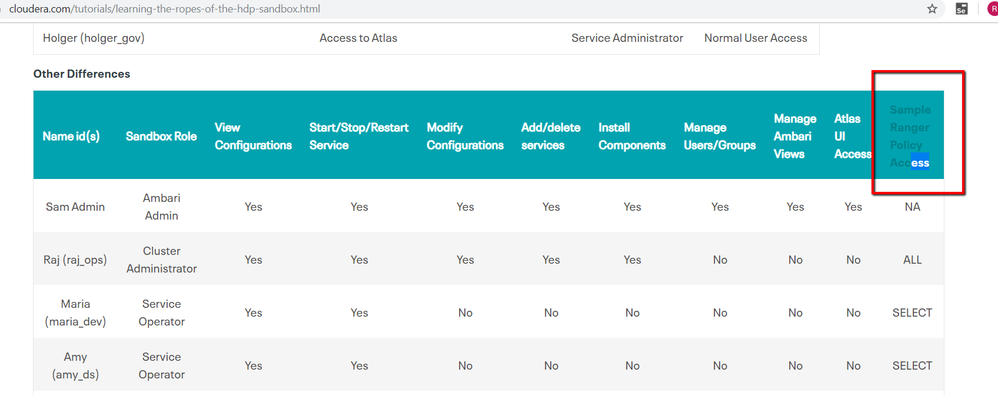Click Raj's Add/delete services 'Yes'
The height and width of the screenshot is (395, 998).
(x=551, y=260)
